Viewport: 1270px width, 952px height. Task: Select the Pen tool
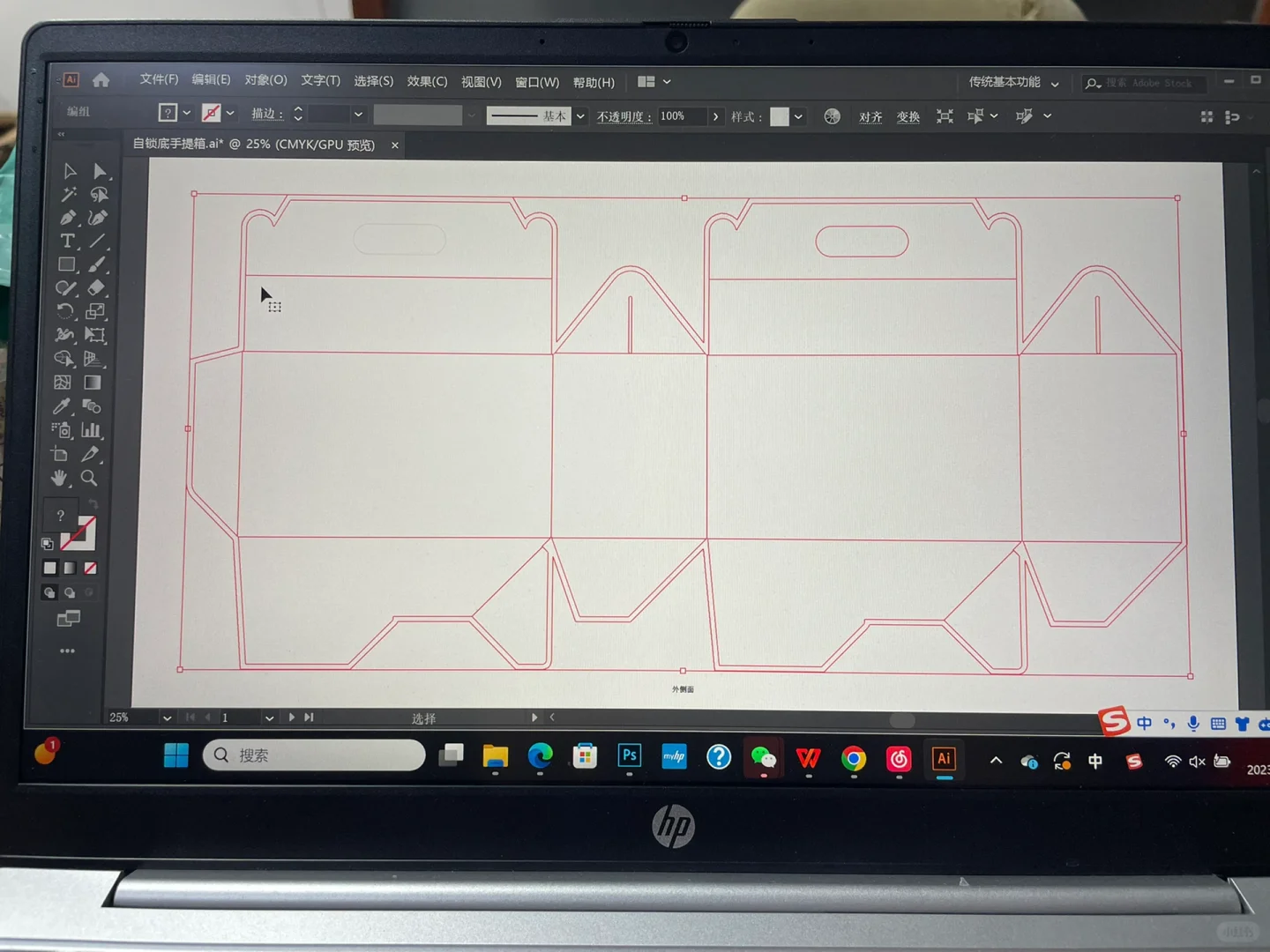pos(68,218)
